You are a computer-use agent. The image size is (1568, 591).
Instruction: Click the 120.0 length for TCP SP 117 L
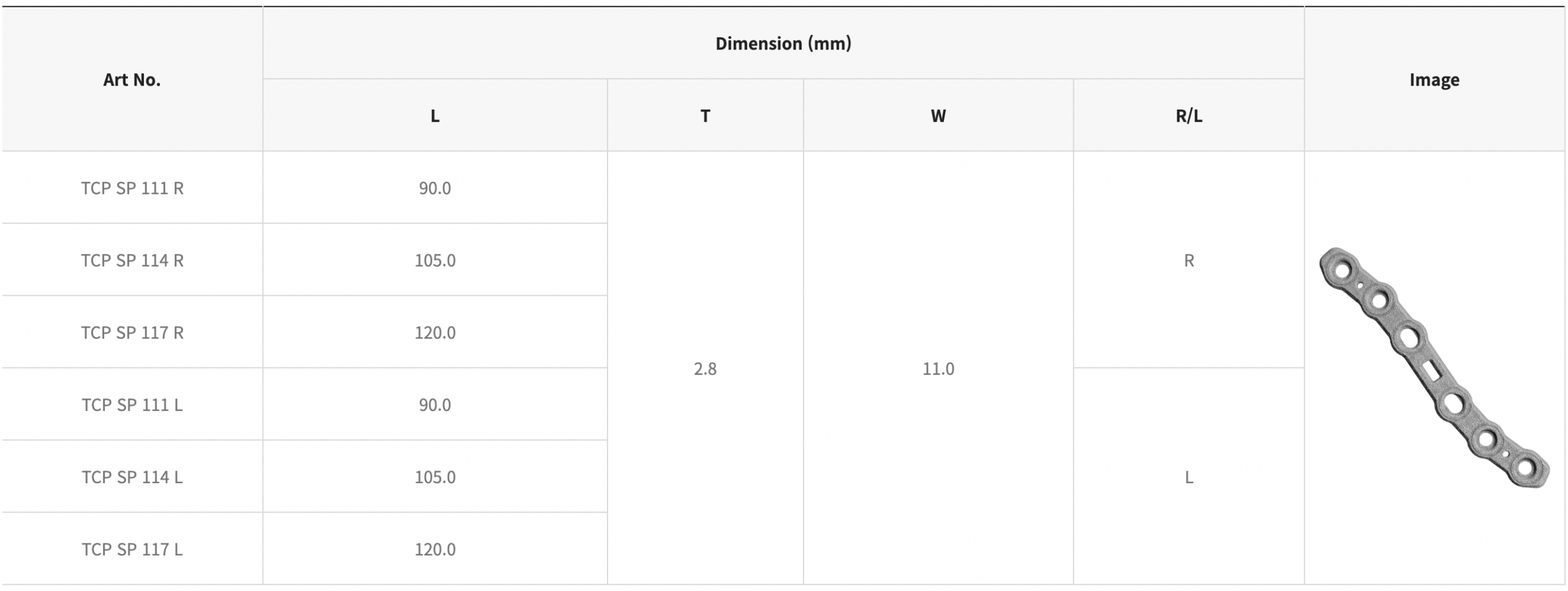(435, 549)
